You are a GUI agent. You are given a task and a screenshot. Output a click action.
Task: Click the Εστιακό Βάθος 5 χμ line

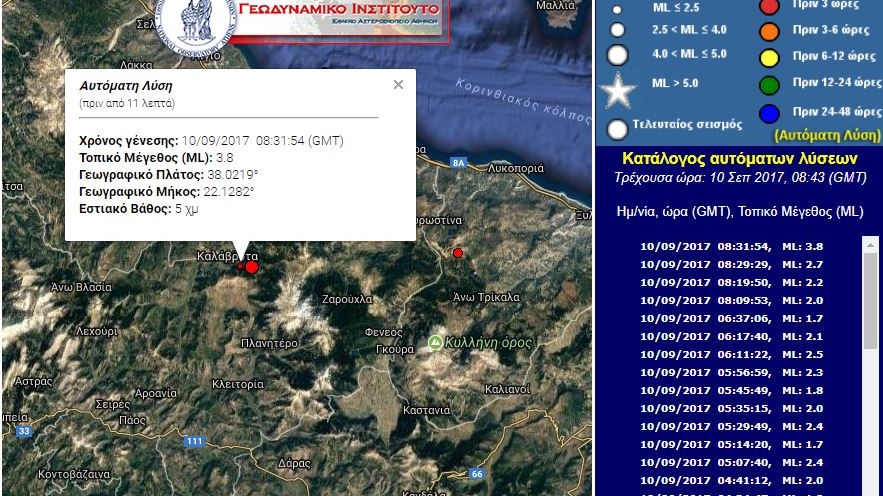tap(139, 209)
